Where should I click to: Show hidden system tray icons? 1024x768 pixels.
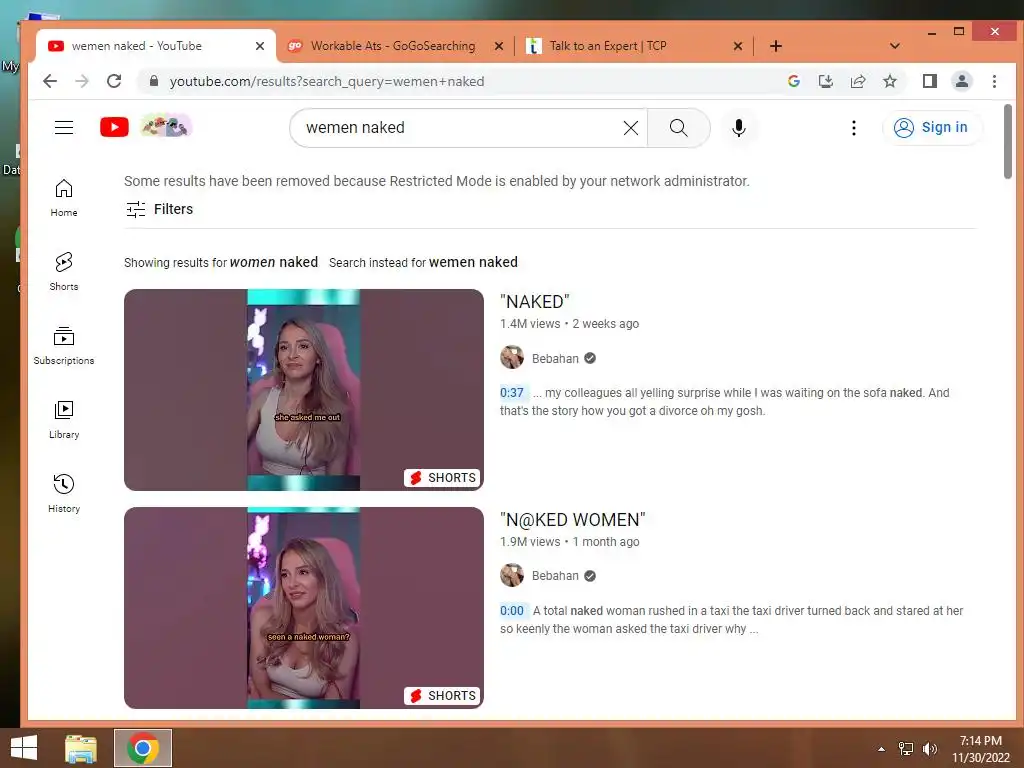[882, 749]
